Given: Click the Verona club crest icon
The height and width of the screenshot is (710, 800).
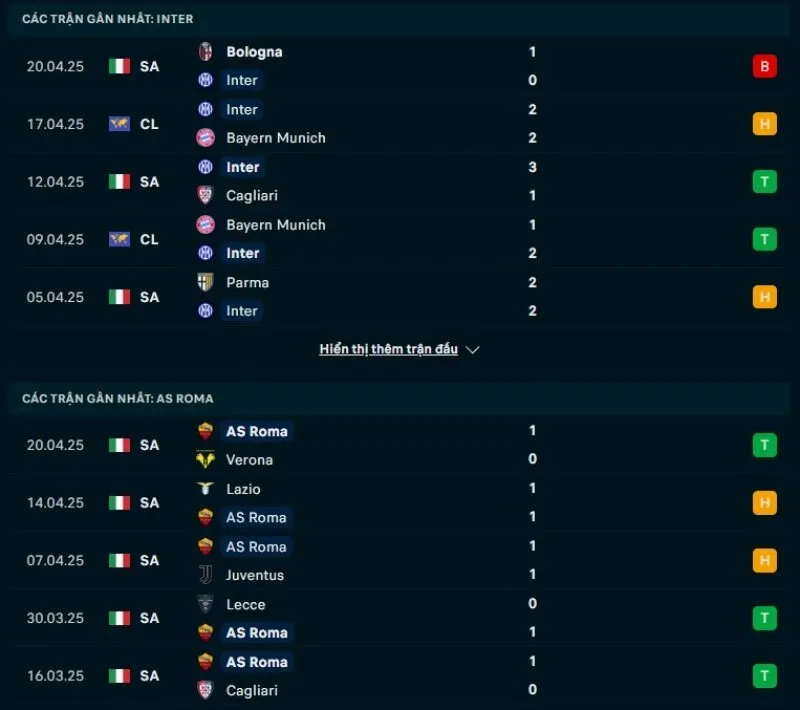Looking at the screenshot, I should point(207,460).
